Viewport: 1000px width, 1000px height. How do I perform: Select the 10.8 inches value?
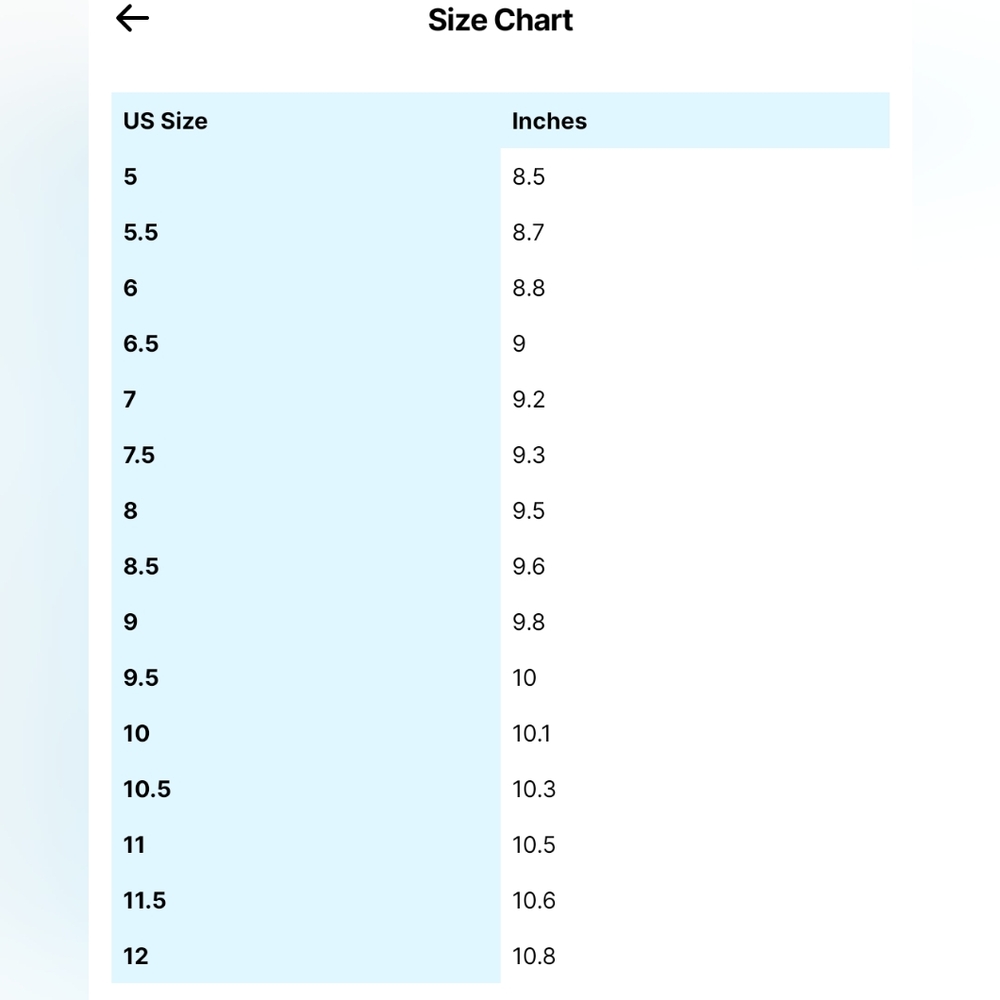coord(534,956)
